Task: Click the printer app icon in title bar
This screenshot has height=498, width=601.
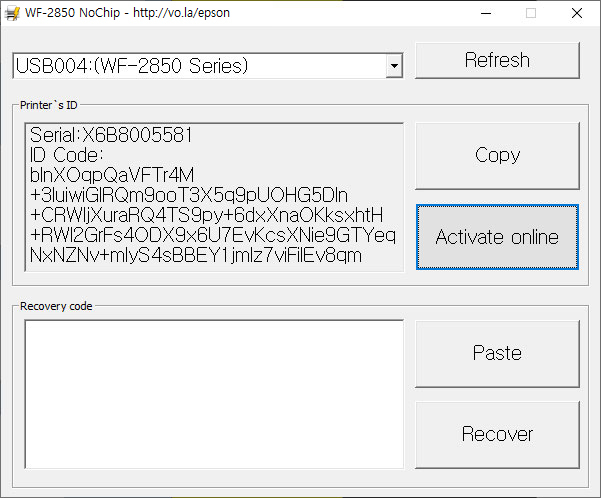Action: pyautogui.click(x=12, y=13)
